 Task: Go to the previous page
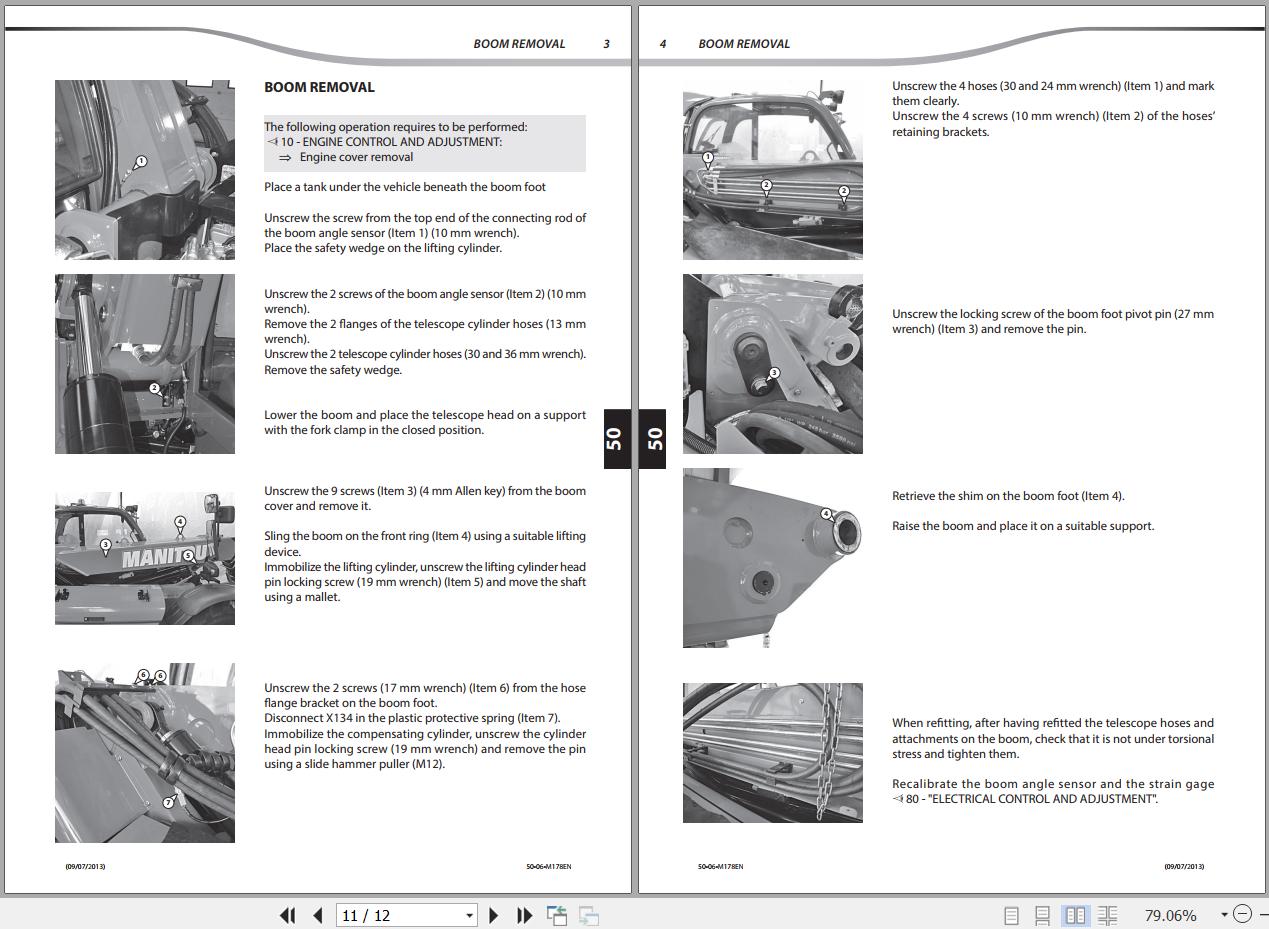coord(318,915)
